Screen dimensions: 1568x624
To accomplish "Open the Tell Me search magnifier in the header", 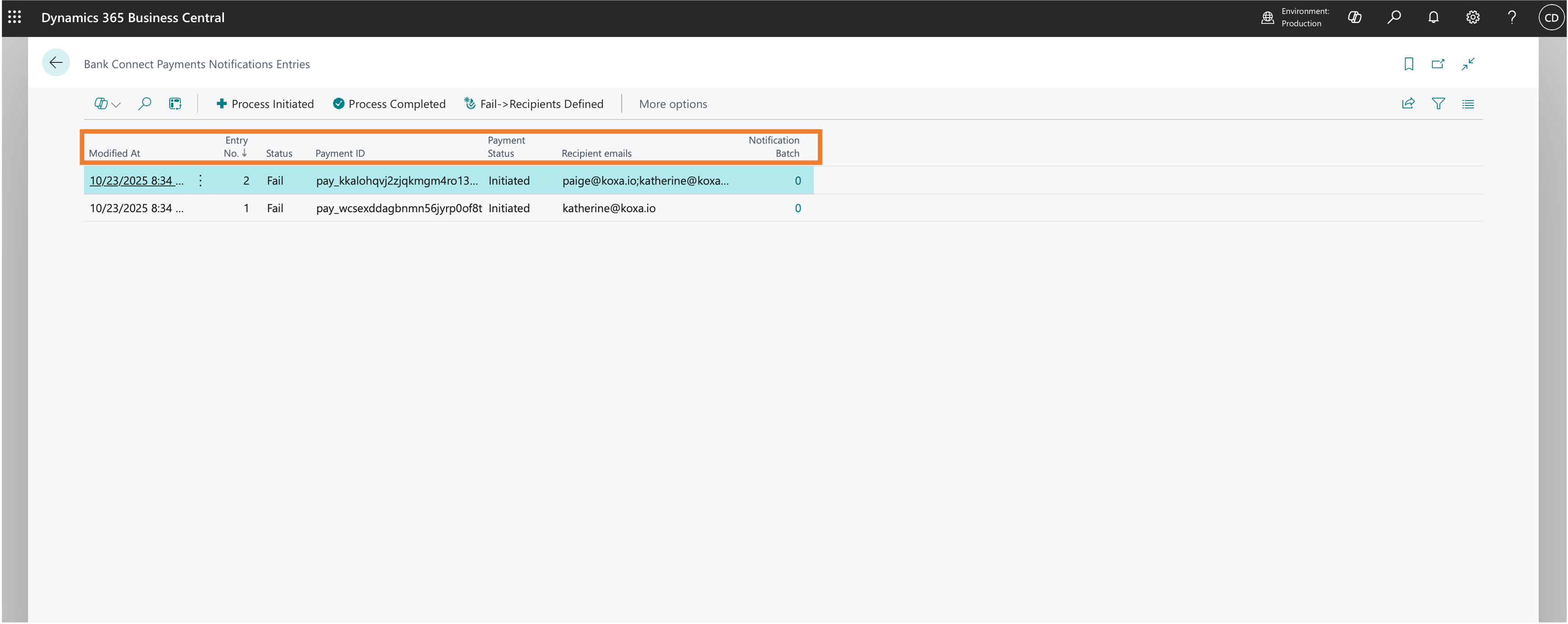I will pos(1394,18).
